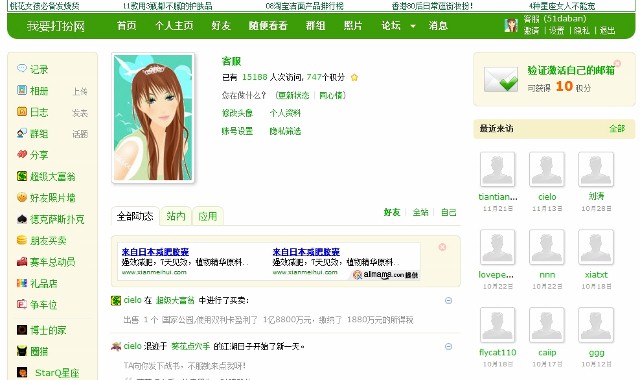Click the 德克萨斯扑克 spade icon
The width and height of the screenshot is (640, 380).
click(22, 219)
